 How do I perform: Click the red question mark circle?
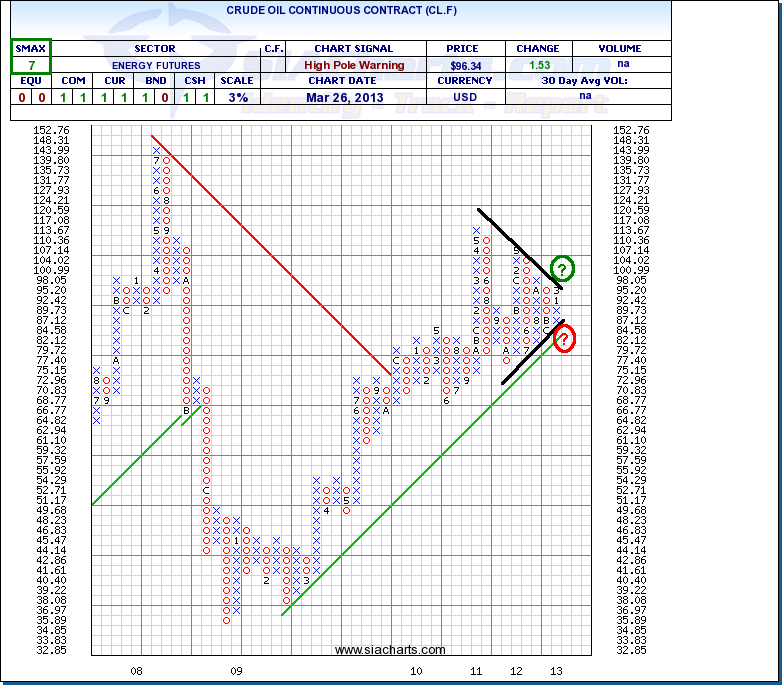[x=563, y=340]
